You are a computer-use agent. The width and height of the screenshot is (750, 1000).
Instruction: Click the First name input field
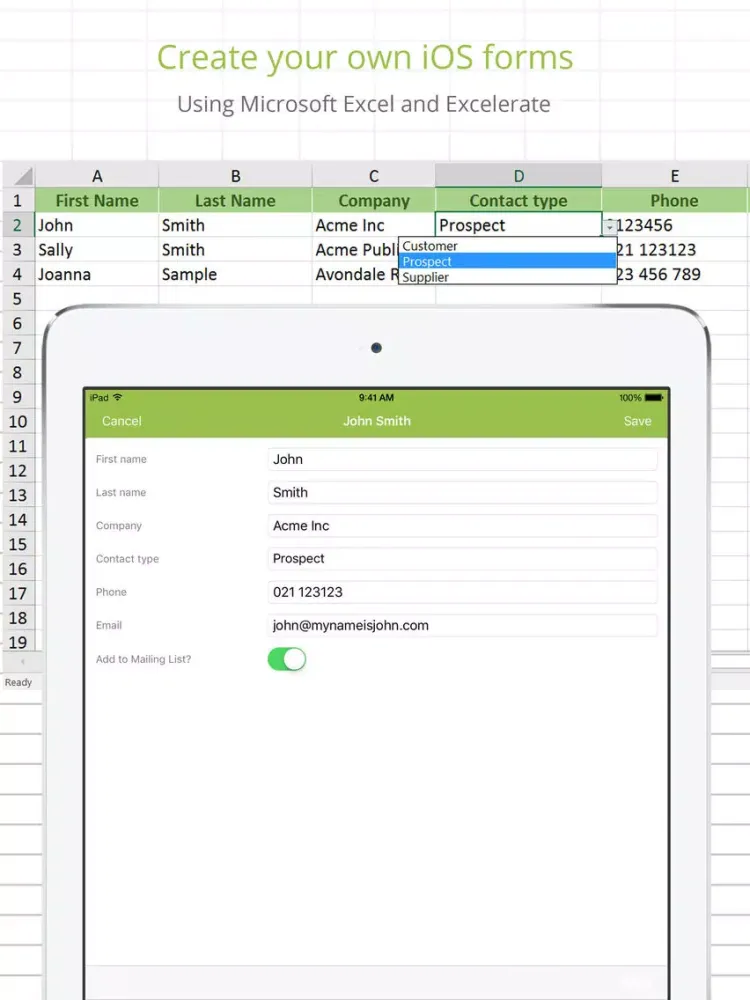point(462,459)
